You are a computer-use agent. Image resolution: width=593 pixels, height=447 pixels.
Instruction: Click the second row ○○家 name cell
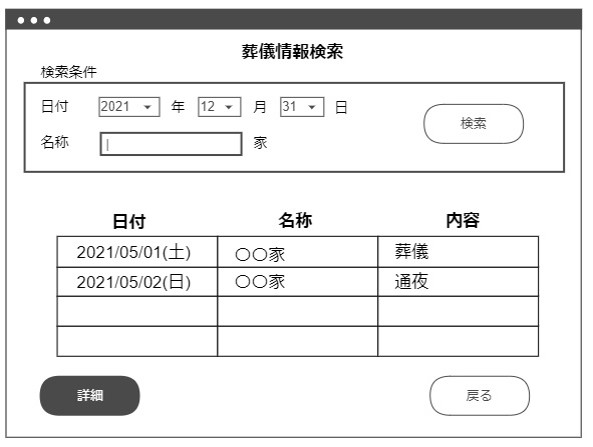tap(298, 282)
